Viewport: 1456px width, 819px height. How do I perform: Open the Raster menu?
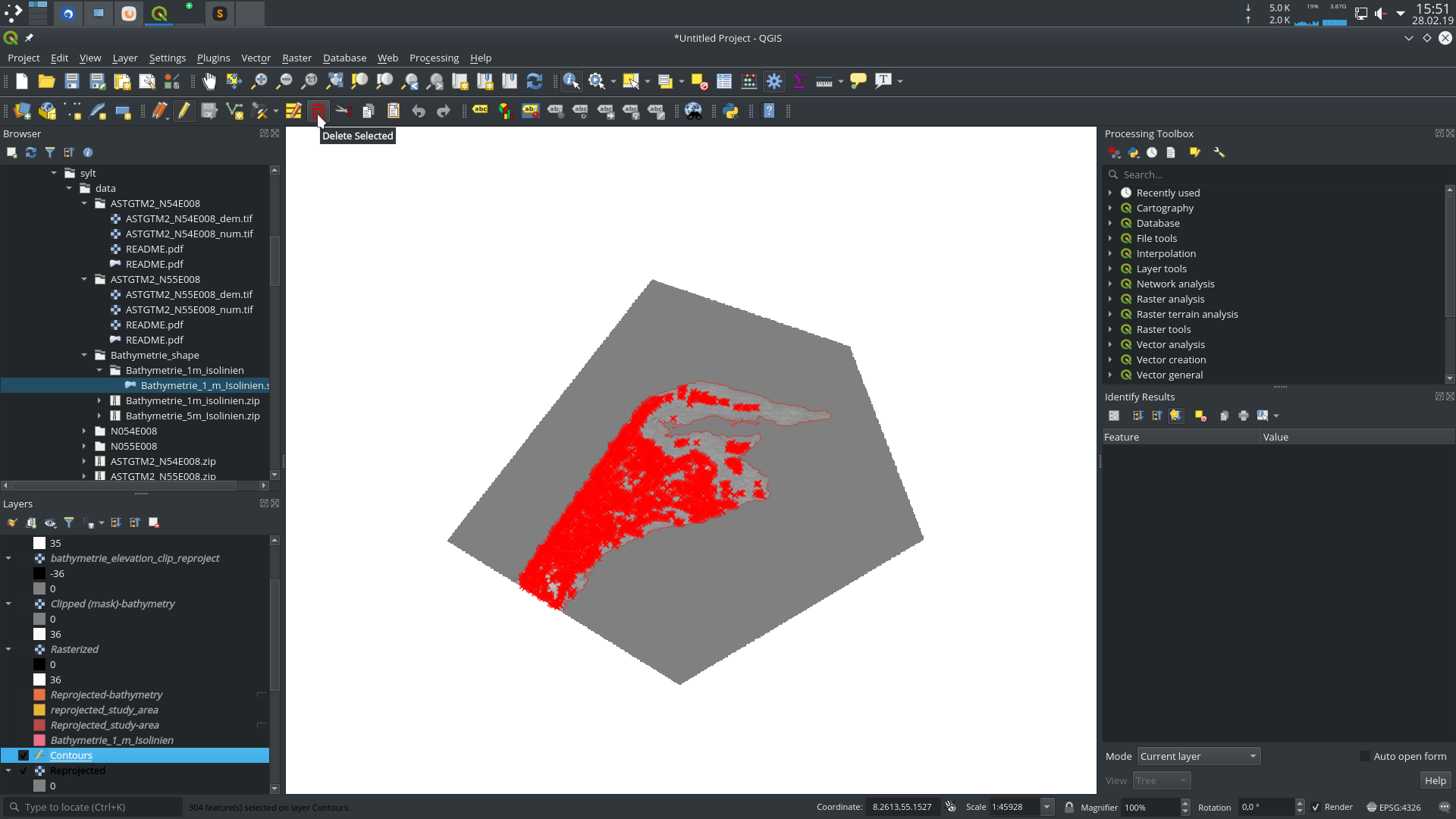tap(297, 58)
